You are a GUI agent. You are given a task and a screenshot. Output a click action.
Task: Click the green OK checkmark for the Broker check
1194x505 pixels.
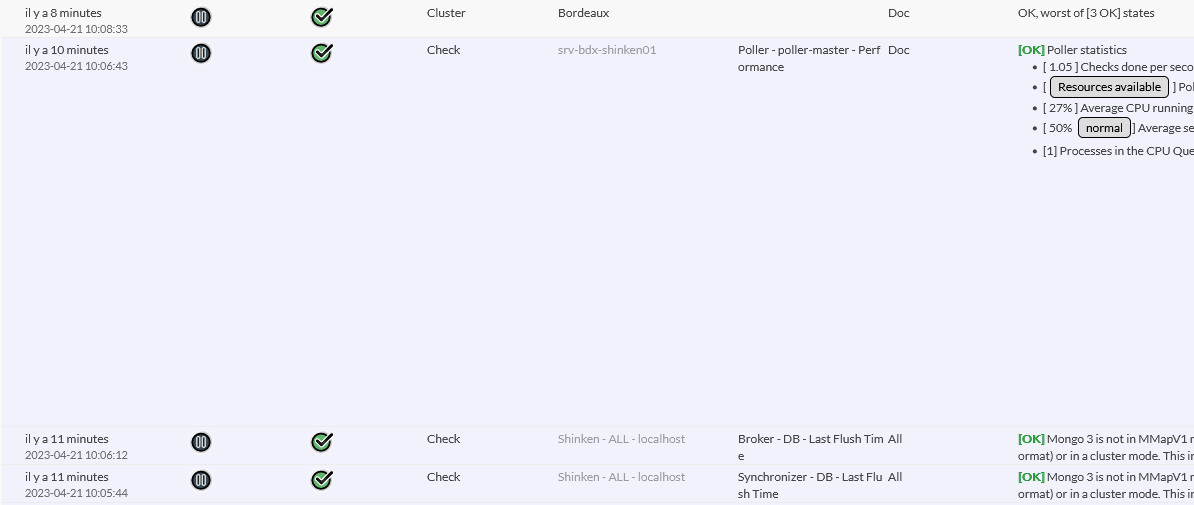(x=322, y=442)
